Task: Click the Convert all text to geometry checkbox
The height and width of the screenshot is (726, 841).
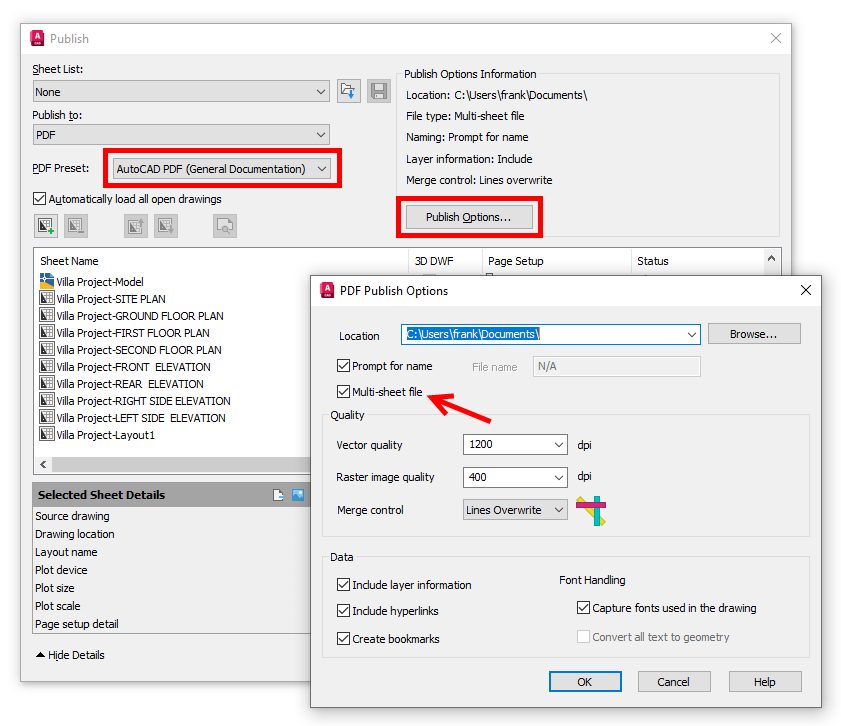Action: click(584, 636)
